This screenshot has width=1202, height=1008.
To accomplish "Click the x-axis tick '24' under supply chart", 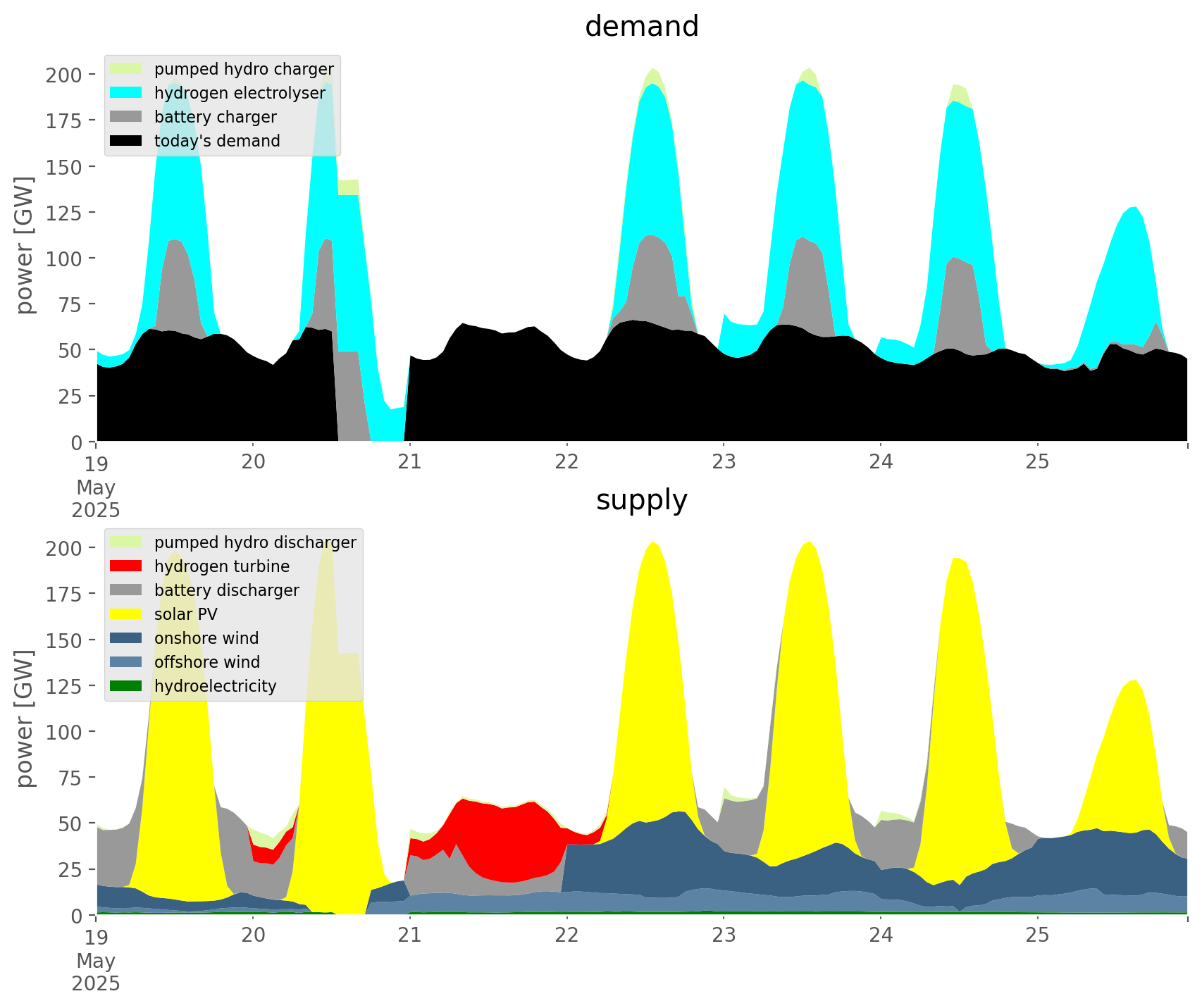I will (881, 935).
